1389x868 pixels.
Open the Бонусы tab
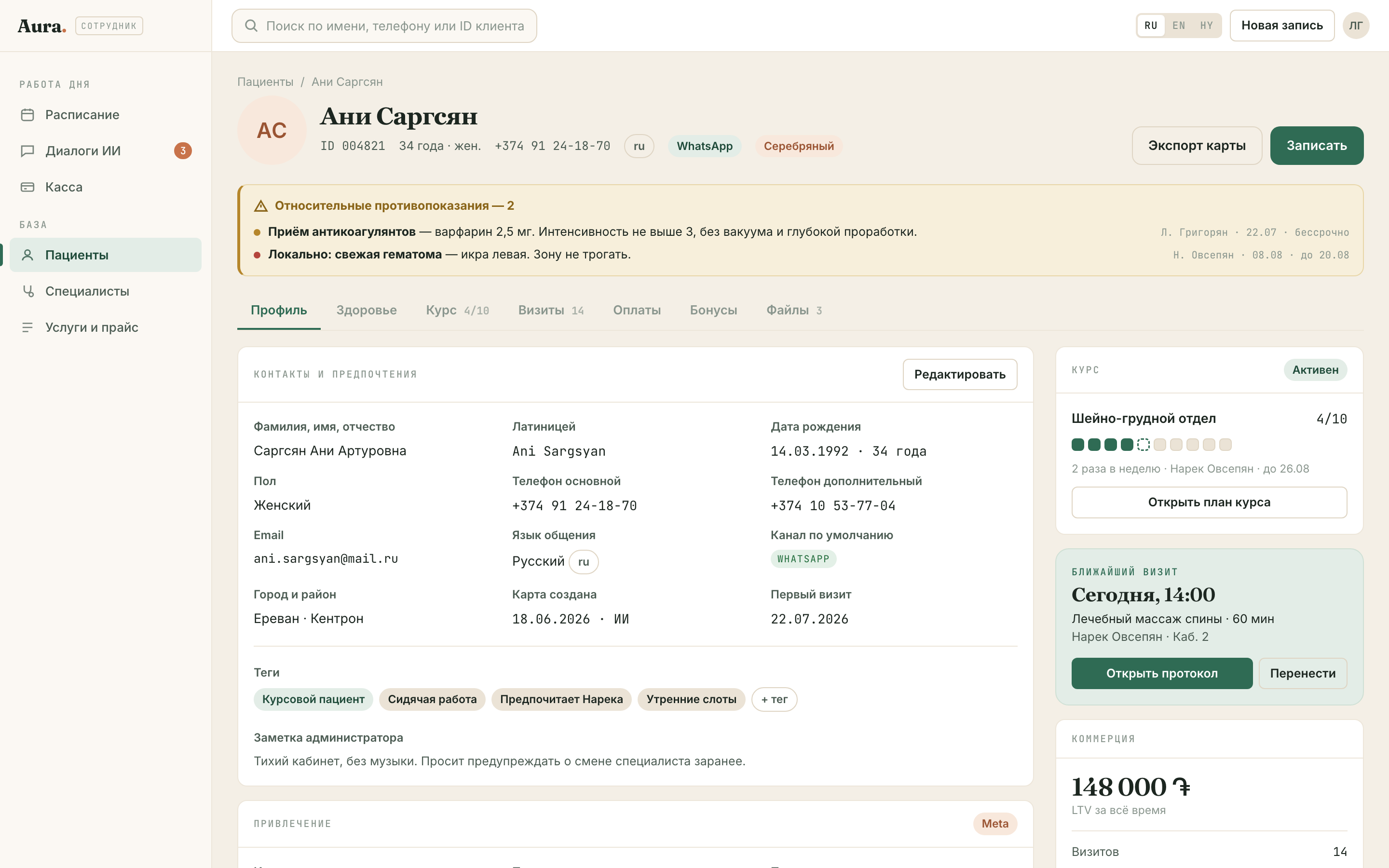[713, 311]
